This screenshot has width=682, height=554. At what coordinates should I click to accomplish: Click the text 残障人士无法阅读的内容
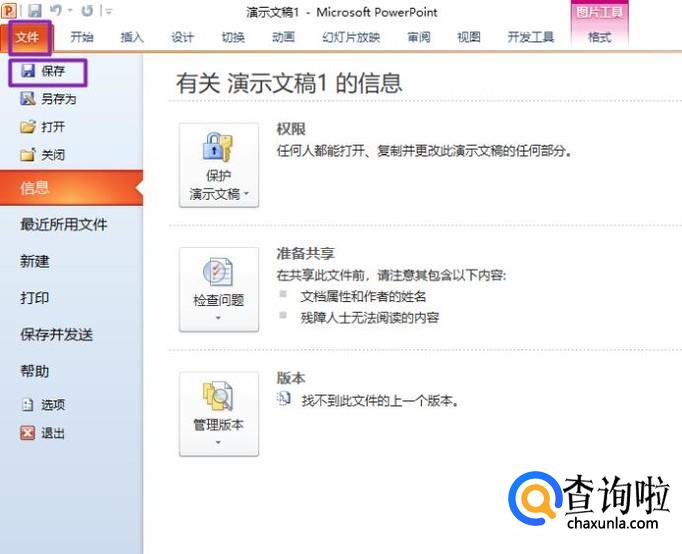click(370, 317)
